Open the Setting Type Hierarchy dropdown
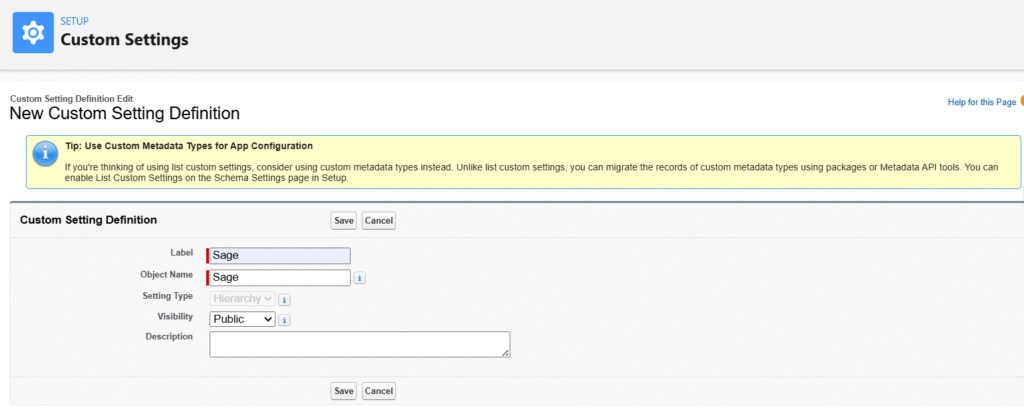 (x=241, y=298)
